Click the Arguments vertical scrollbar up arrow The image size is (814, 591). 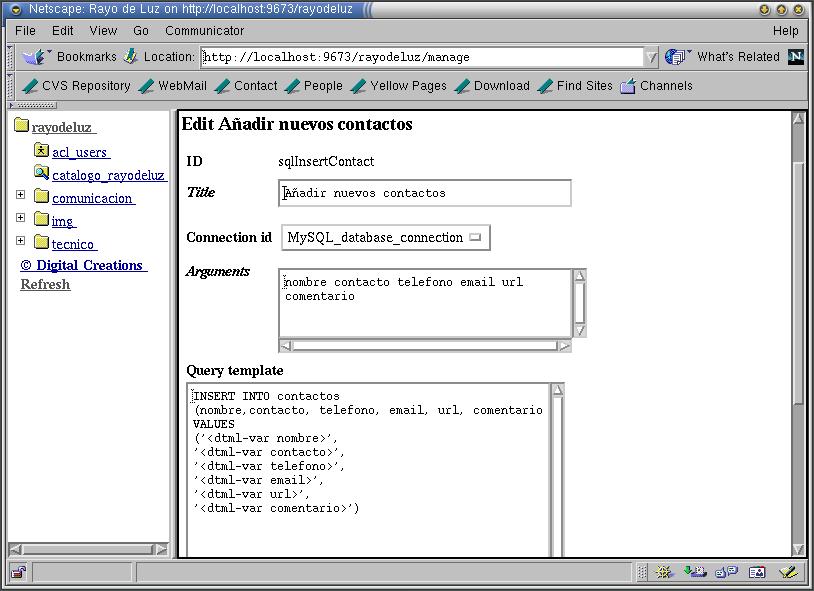click(579, 276)
